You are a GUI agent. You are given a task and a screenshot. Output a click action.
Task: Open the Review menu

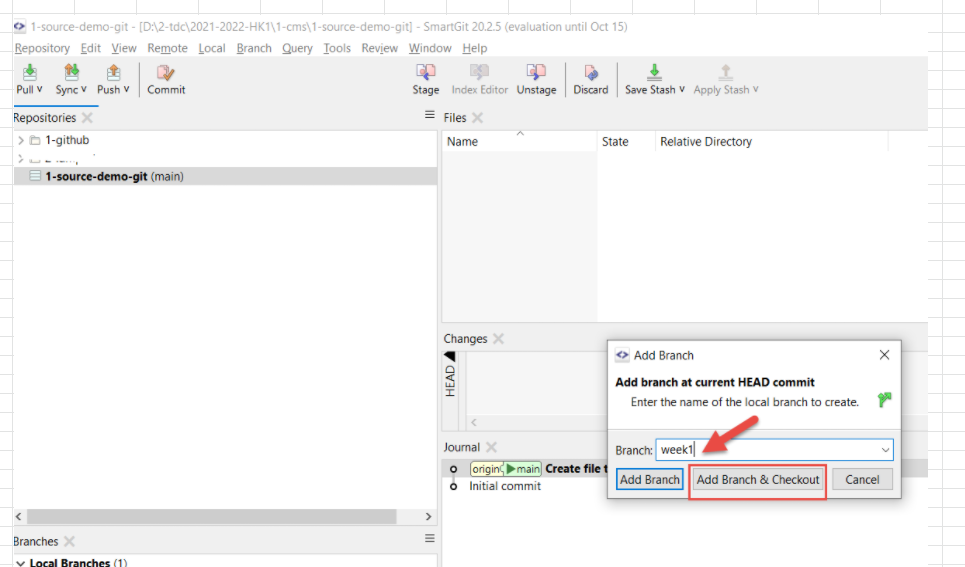pos(379,48)
